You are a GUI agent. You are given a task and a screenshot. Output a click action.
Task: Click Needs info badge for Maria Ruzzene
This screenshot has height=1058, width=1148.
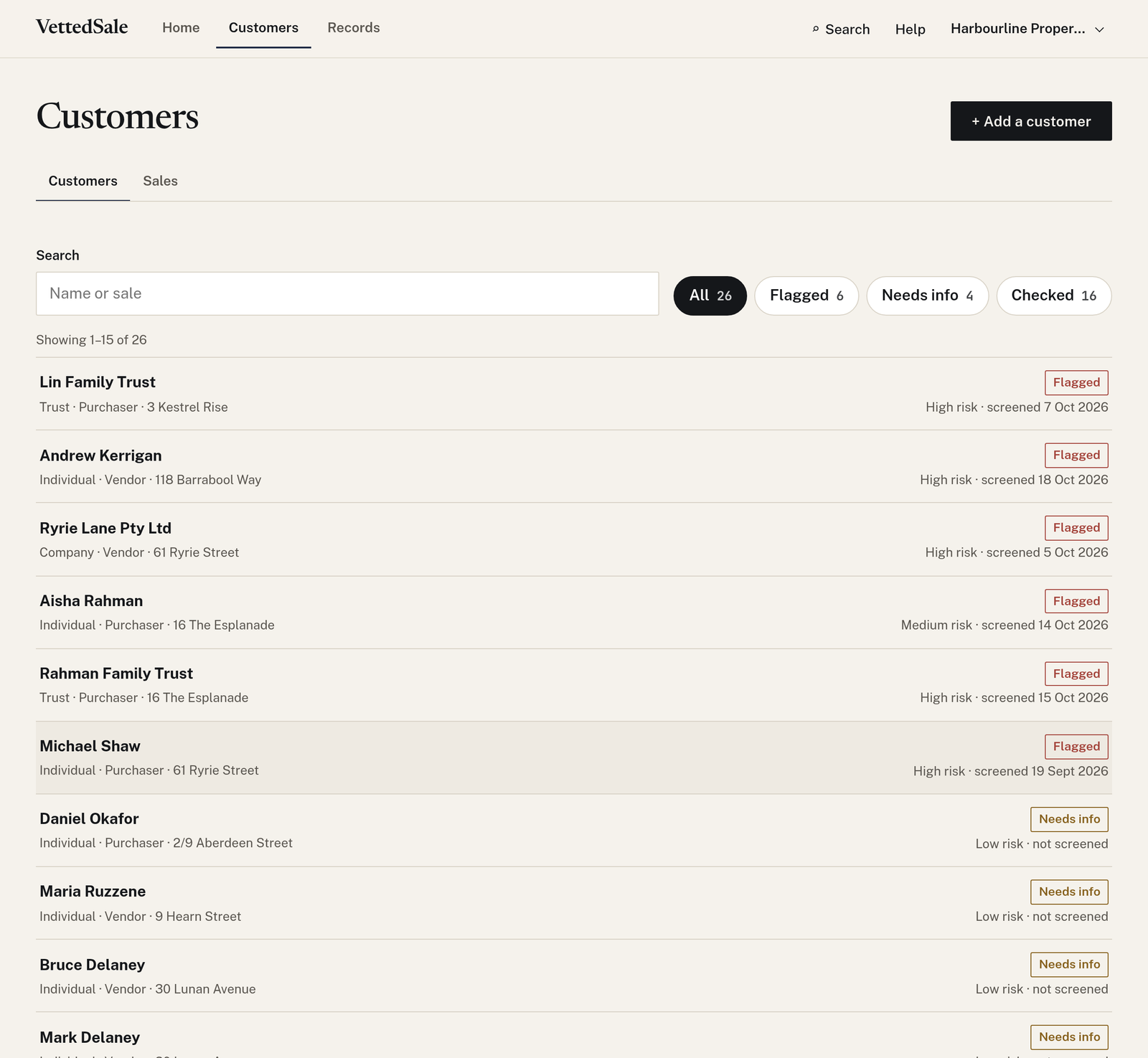[x=1069, y=892]
